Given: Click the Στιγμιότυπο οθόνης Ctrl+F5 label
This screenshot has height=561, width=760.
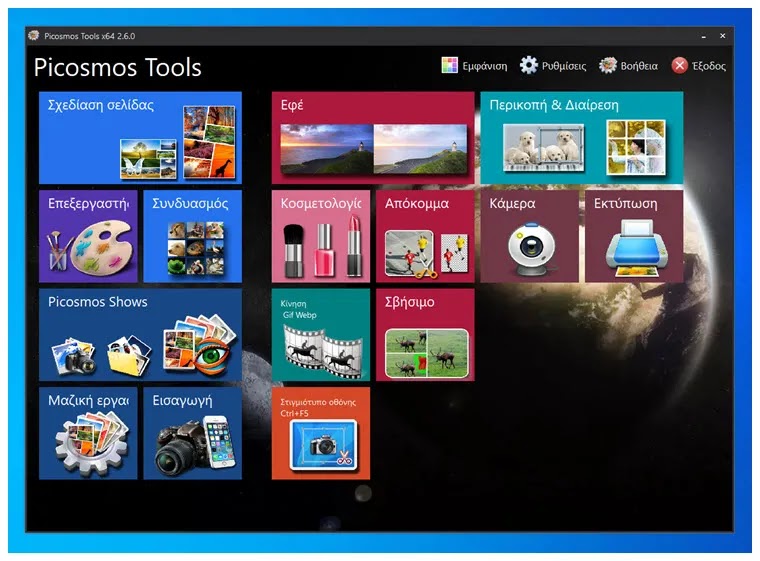Looking at the screenshot, I should tap(318, 407).
